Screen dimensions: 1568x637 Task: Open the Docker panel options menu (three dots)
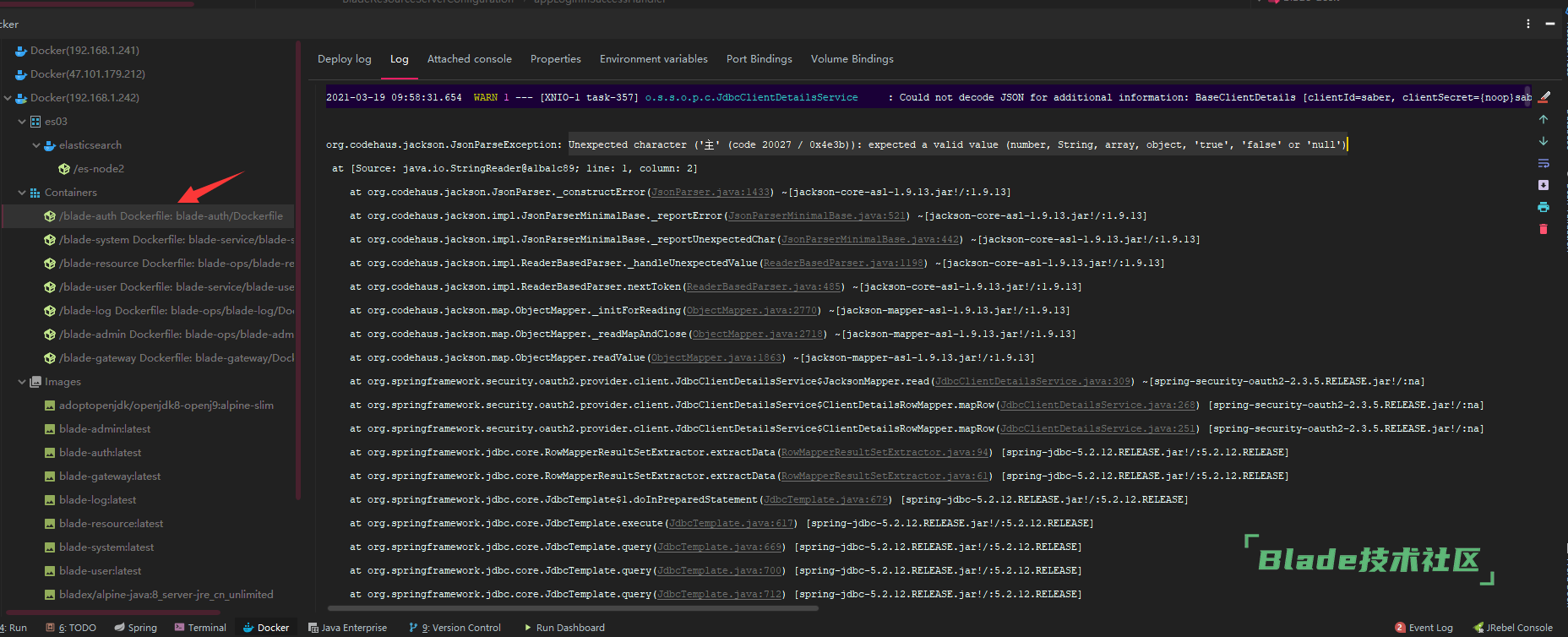point(1528,24)
